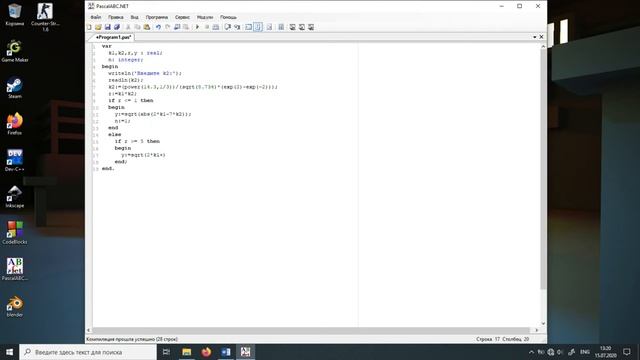Step into debugger toolbar icon
640x360 pixels.
coord(237,27)
